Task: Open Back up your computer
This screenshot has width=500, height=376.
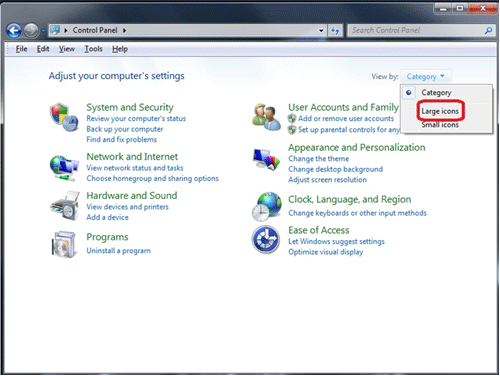Action: point(125,129)
